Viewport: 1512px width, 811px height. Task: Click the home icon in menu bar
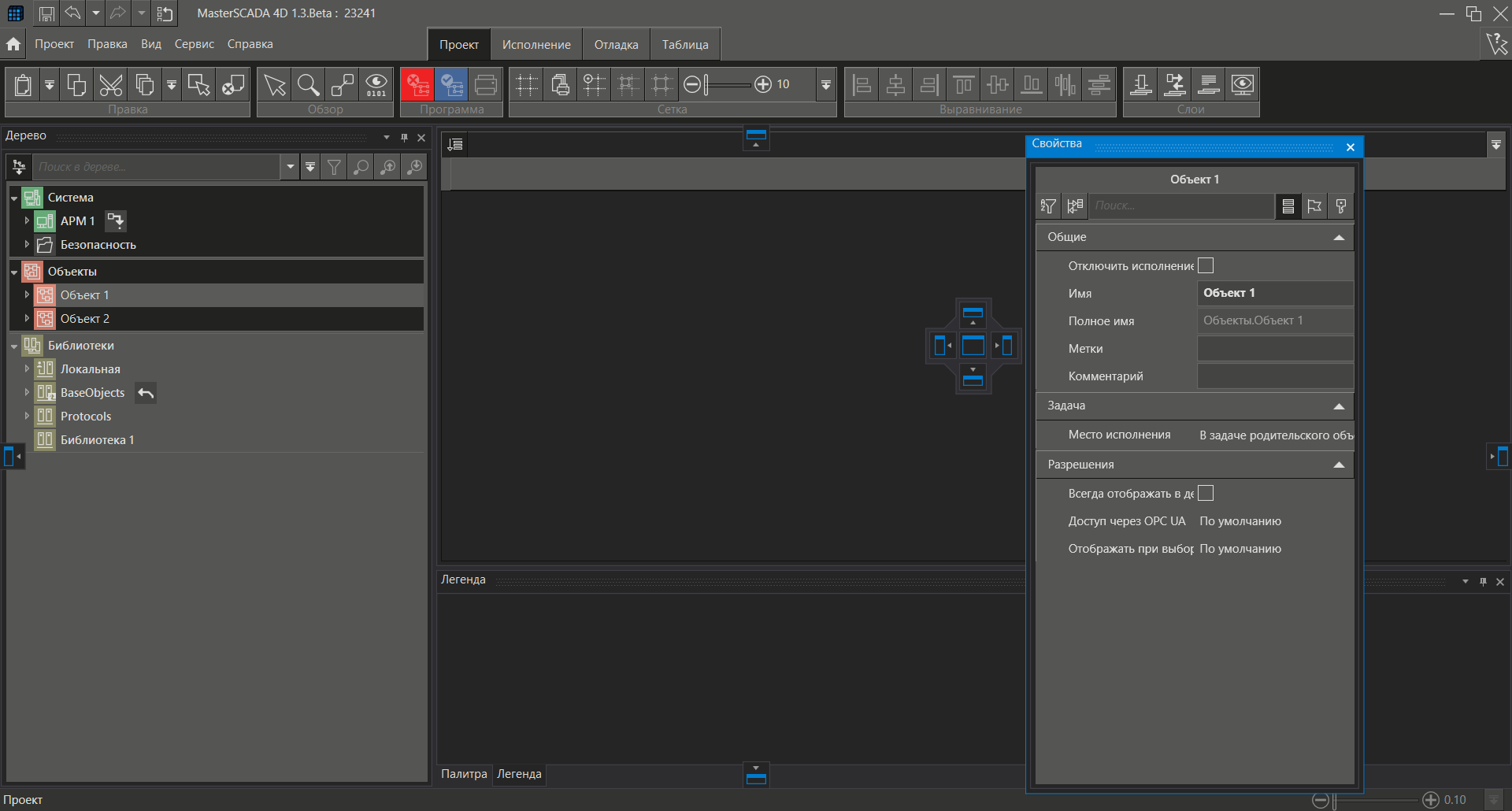(x=13, y=44)
